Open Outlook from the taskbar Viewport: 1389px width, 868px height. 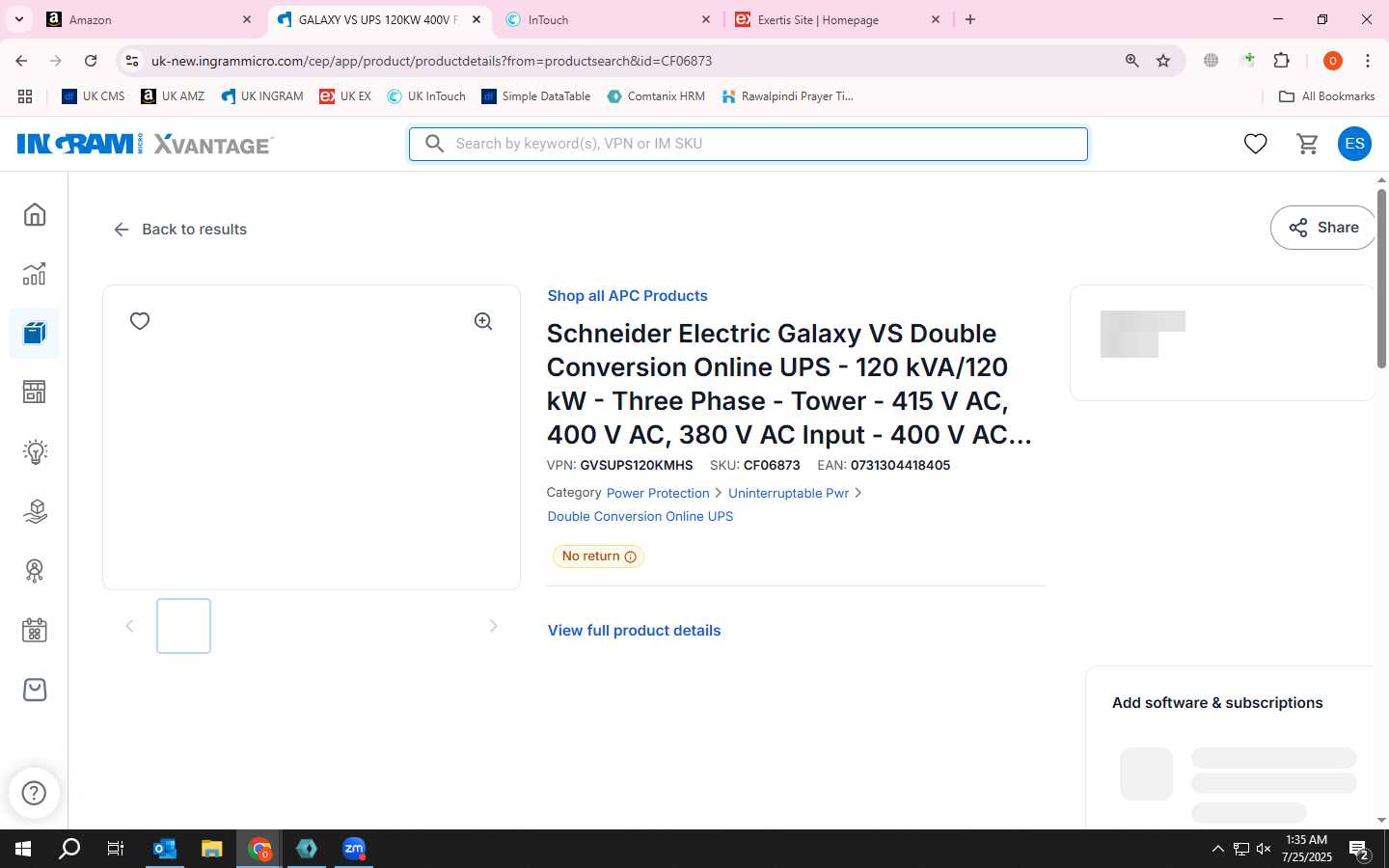(x=165, y=849)
